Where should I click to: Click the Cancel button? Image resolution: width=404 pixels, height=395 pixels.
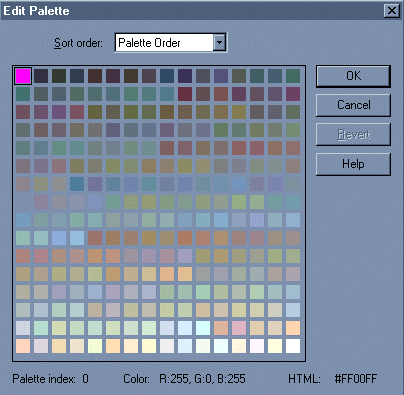(x=353, y=105)
